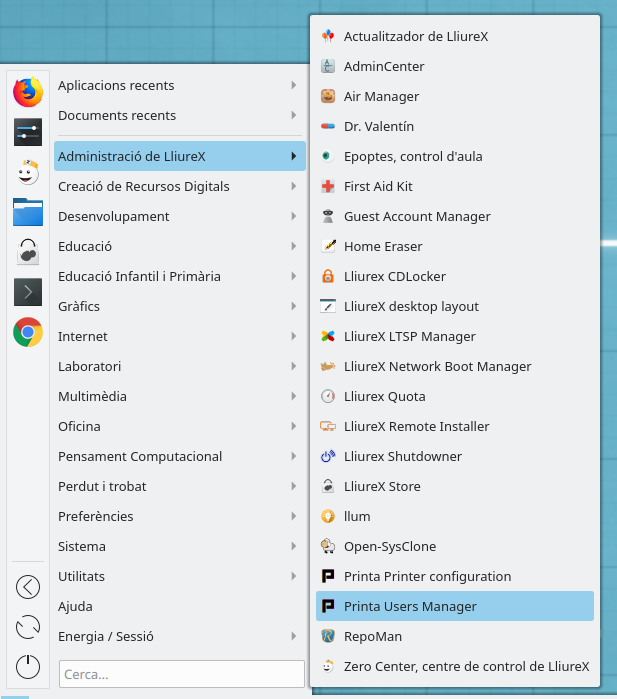Open Firefox from the favorites sidebar
Viewport: 617px width, 699px height.
(28, 92)
